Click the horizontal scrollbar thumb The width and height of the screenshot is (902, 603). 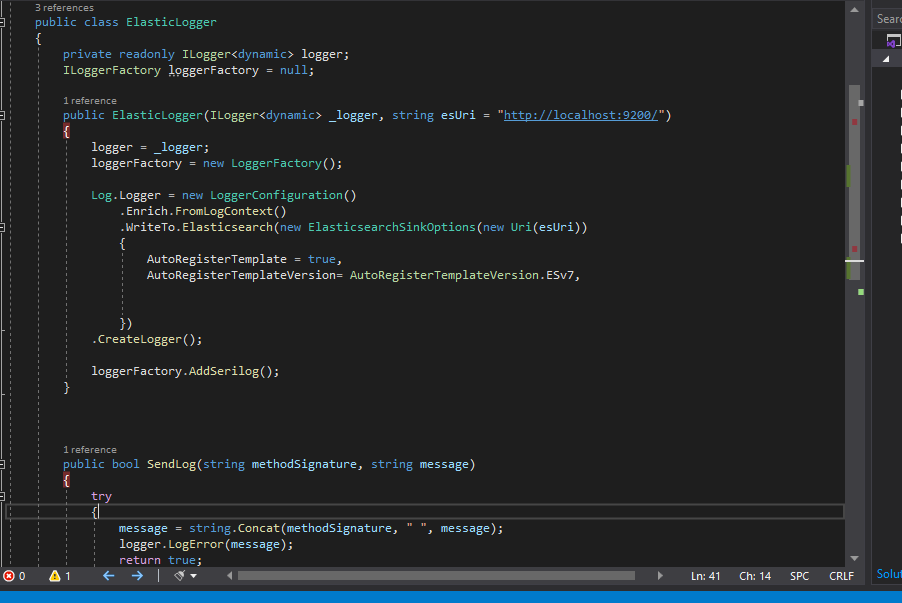pos(436,576)
